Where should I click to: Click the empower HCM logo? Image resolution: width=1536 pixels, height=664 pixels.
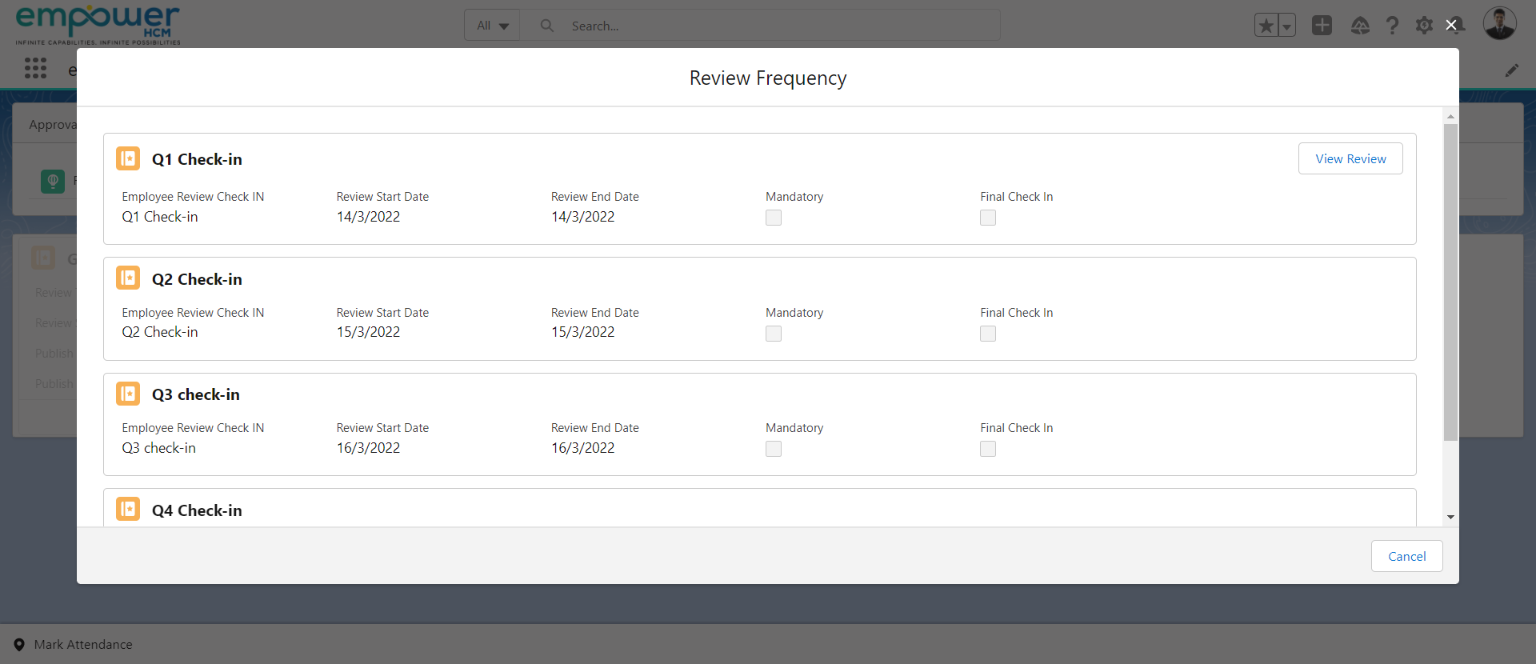[98, 22]
